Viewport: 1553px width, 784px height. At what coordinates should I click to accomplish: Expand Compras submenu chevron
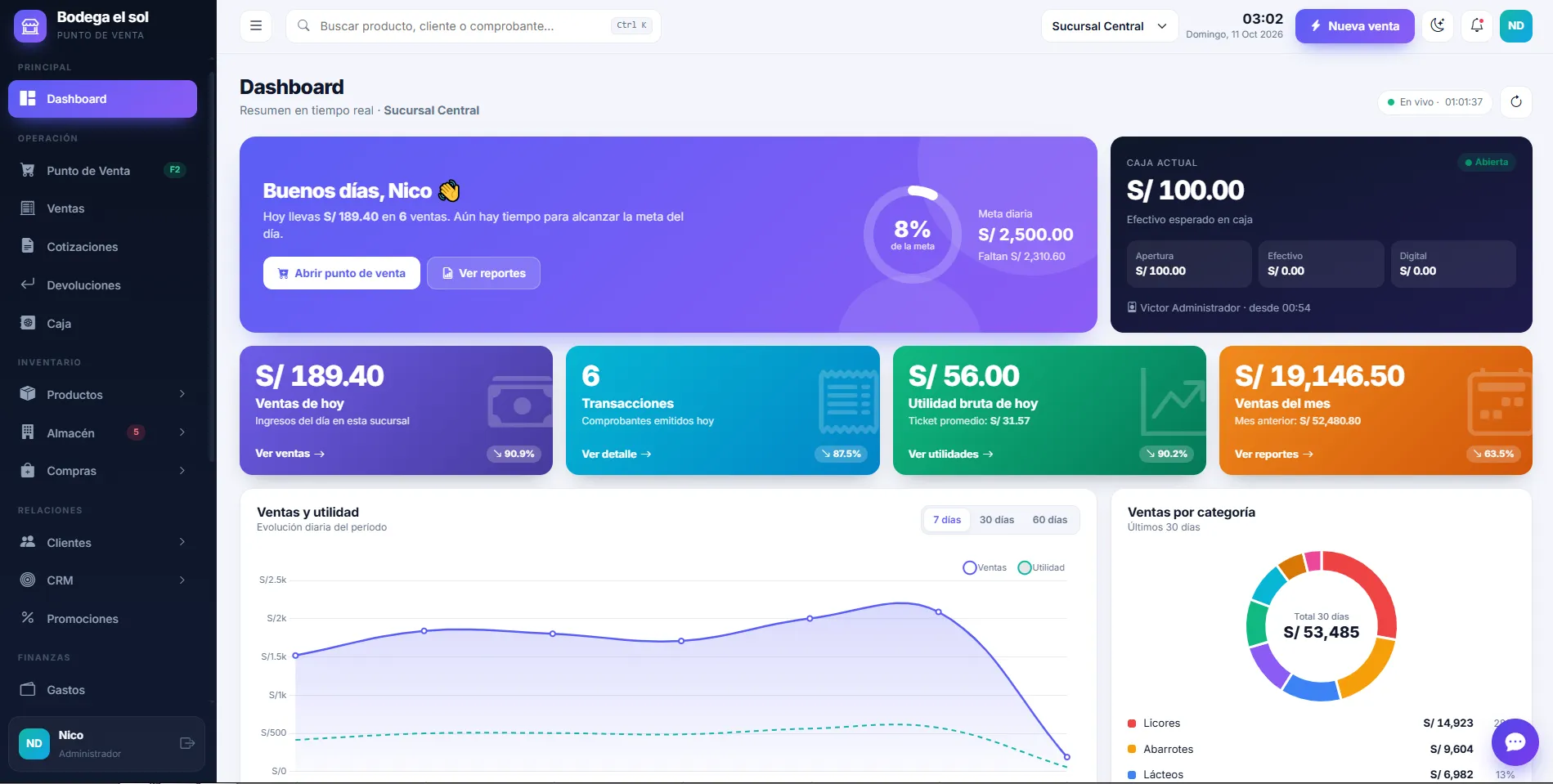tap(182, 471)
